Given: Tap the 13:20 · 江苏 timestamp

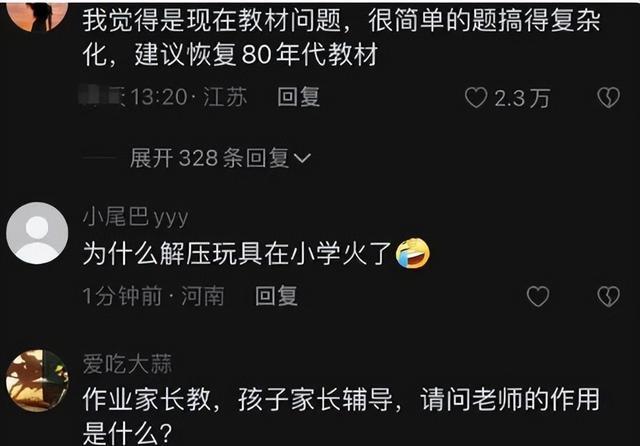Looking at the screenshot, I should tap(189, 98).
